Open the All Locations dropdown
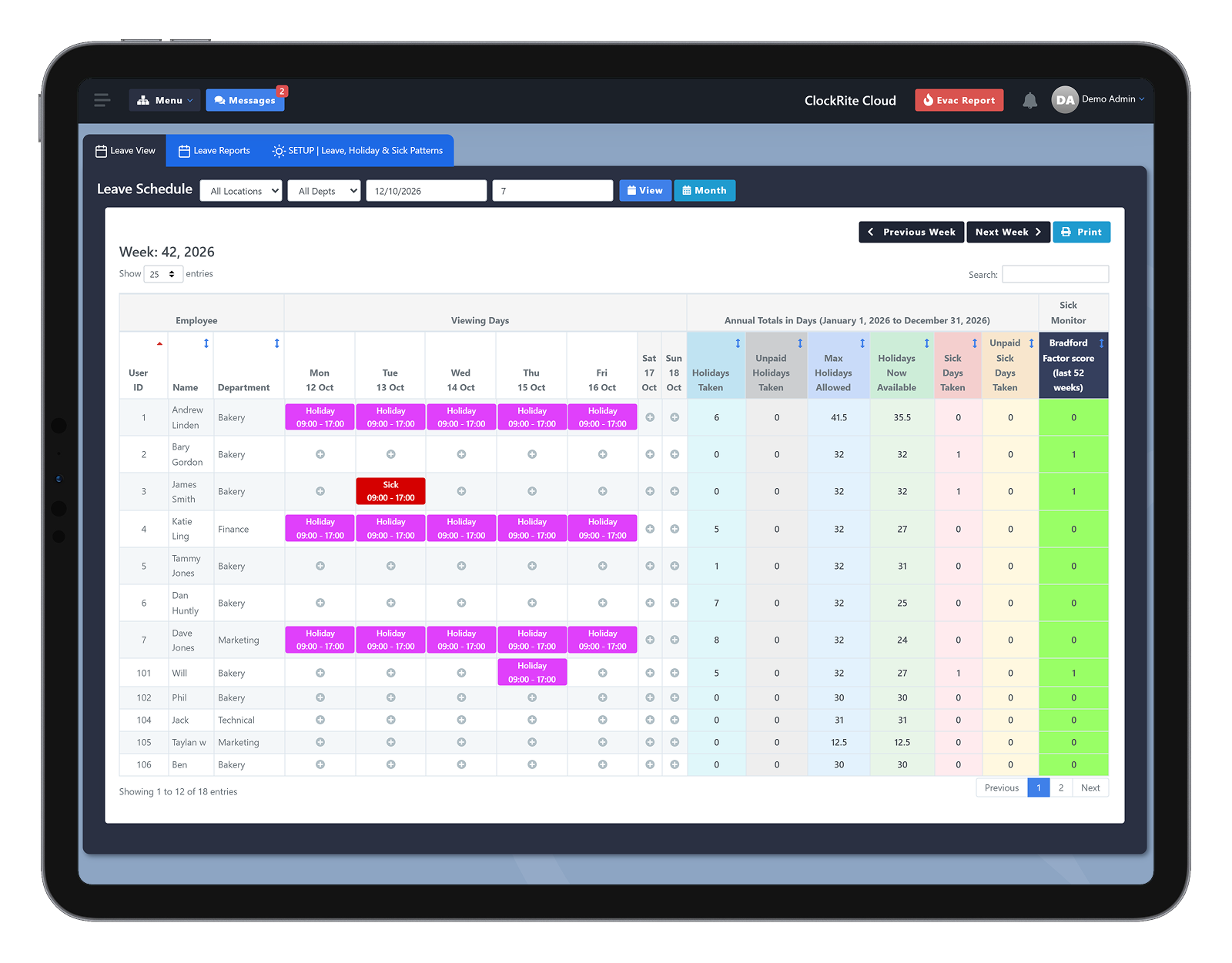 (x=241, y=191)
